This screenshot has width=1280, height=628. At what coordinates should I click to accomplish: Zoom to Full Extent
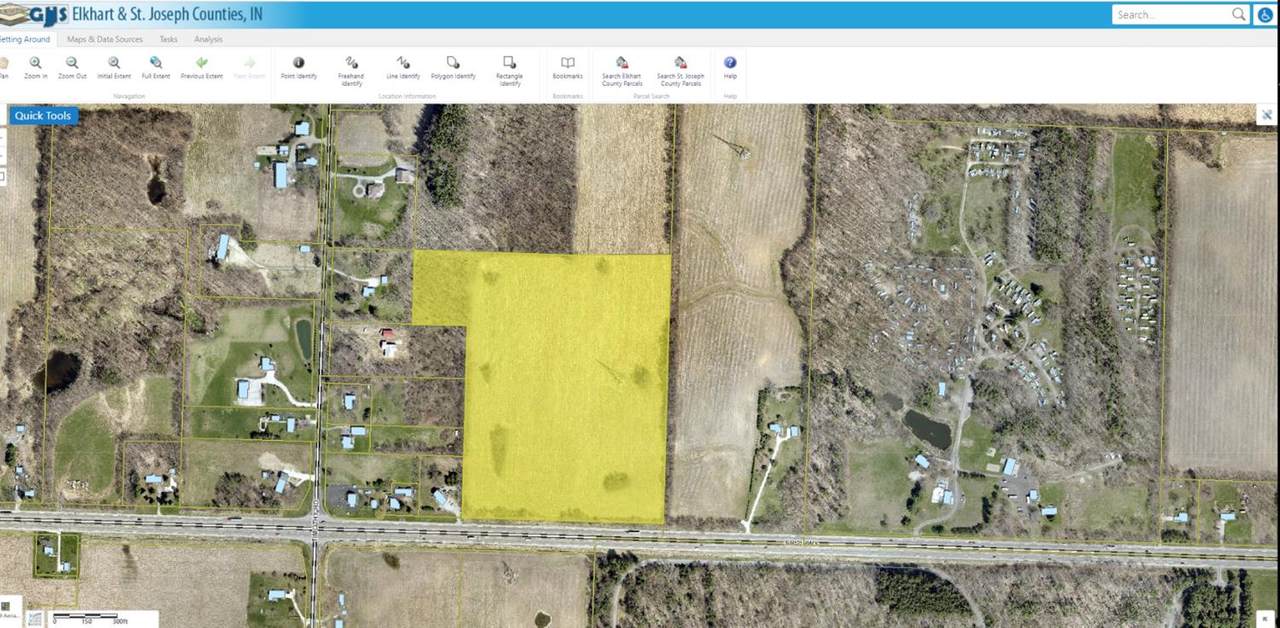[x=156, y=67]
